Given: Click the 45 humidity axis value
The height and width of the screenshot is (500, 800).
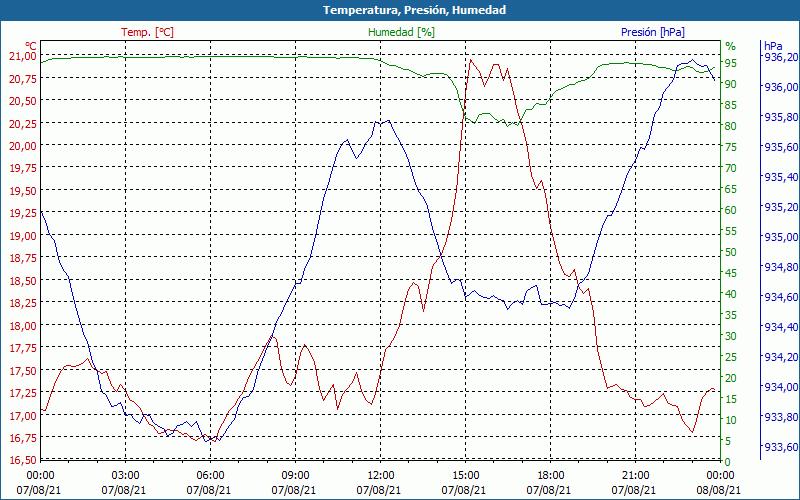Looking at the screenshot, I should point(731,273).
